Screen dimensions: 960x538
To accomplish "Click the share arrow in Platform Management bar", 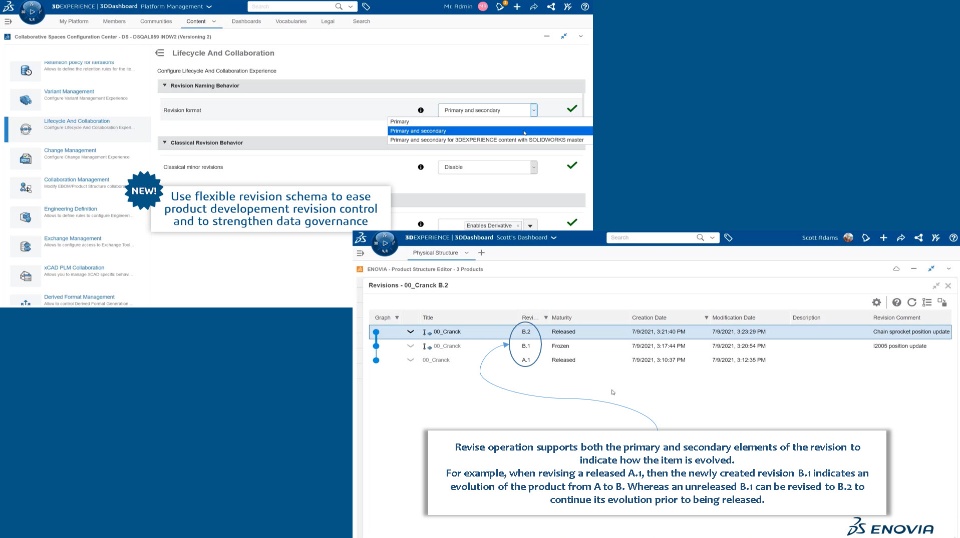I will [x=533, y=7].
